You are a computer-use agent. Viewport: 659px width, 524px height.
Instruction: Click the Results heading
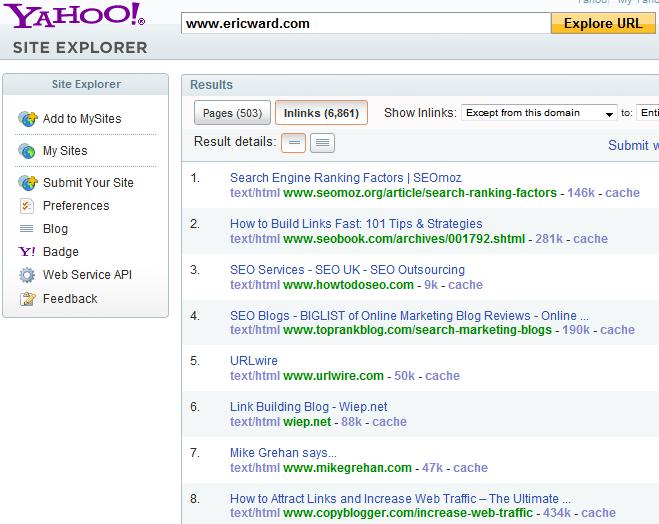[x=211, y=84]
